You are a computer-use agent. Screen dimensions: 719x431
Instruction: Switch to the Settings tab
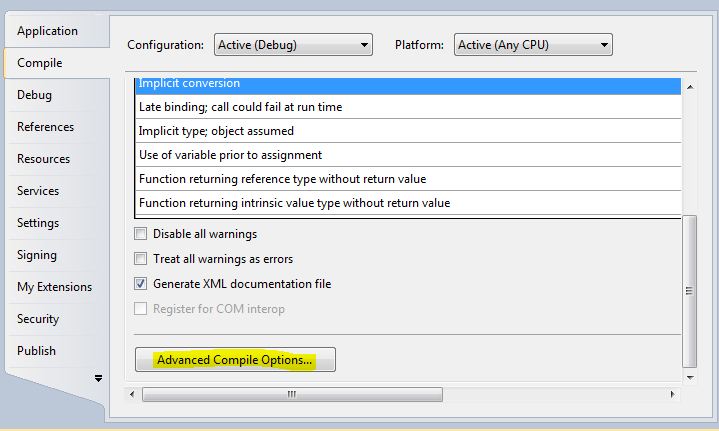point(57,223)
